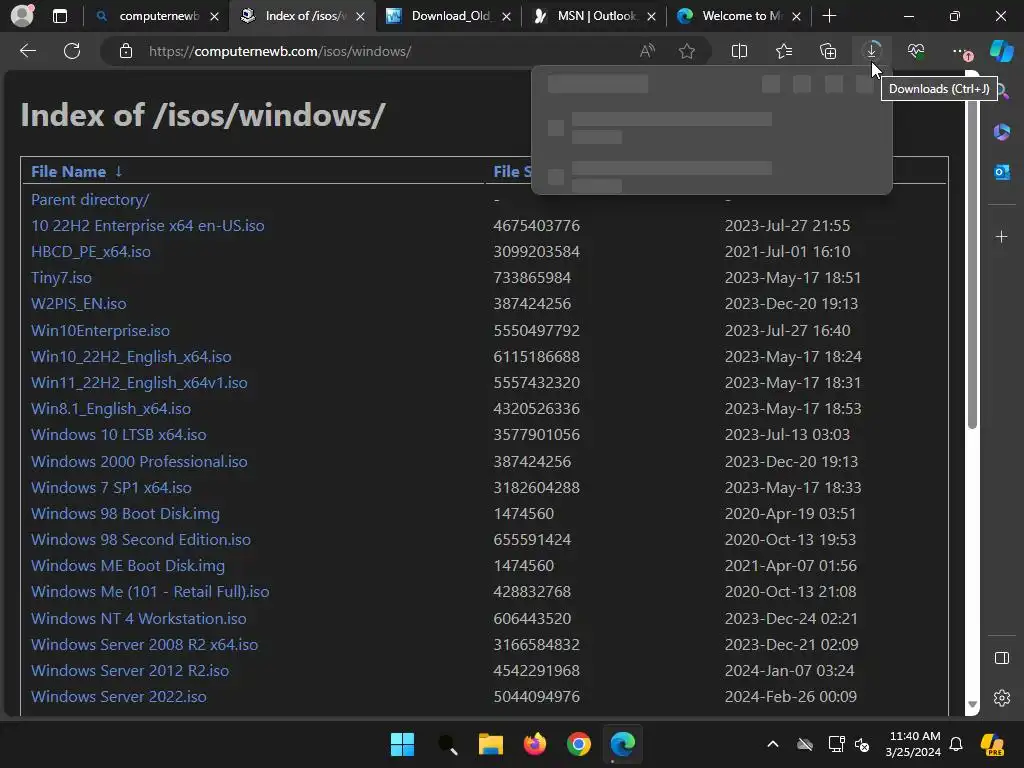Switch to the Download_Old tab

(x=448, y=16)
